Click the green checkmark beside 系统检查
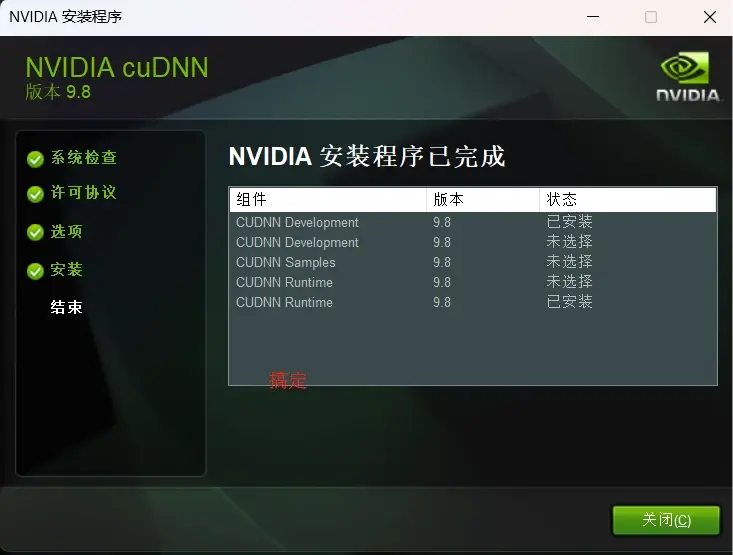Image resolution: width=733 pixels, height=555 pixels. point(35,159)
